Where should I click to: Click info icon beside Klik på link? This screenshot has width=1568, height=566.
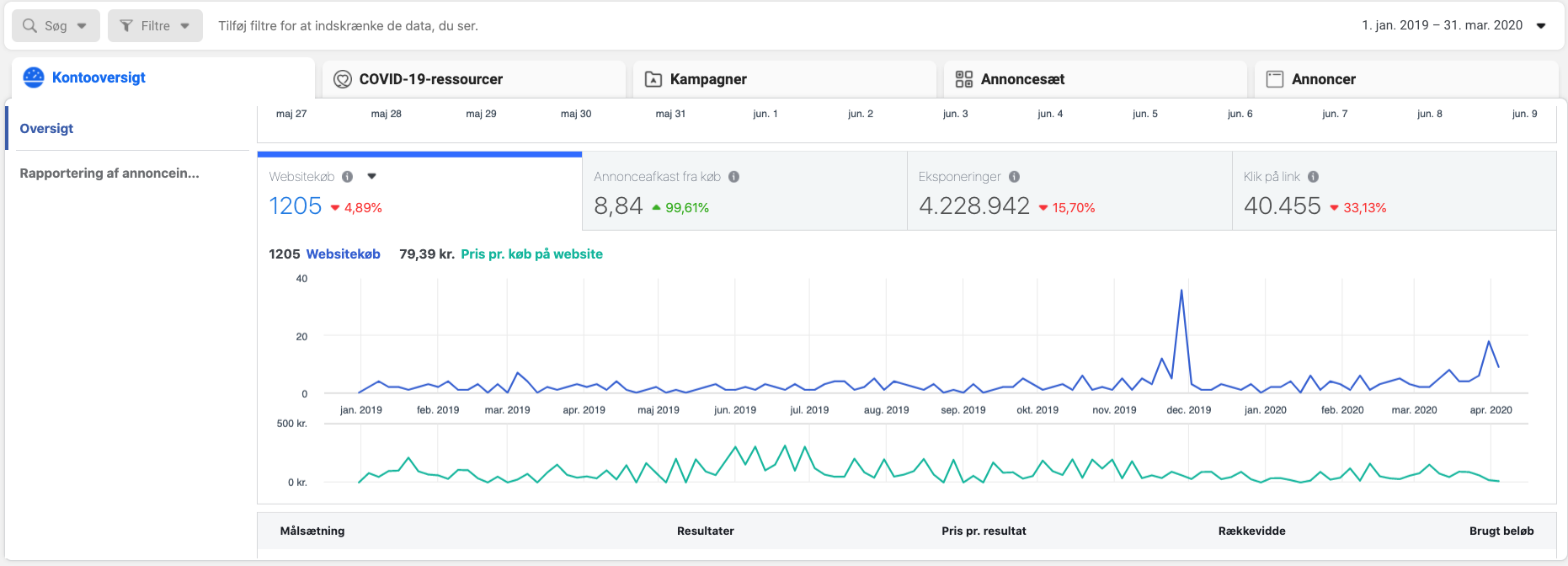tap(1314, 177)
